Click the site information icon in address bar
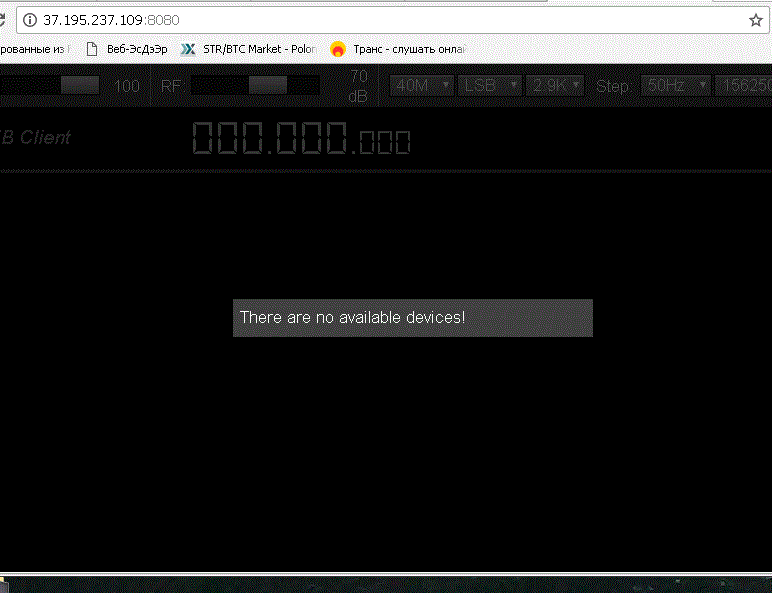The image size is (772, 593). [29, 20]
